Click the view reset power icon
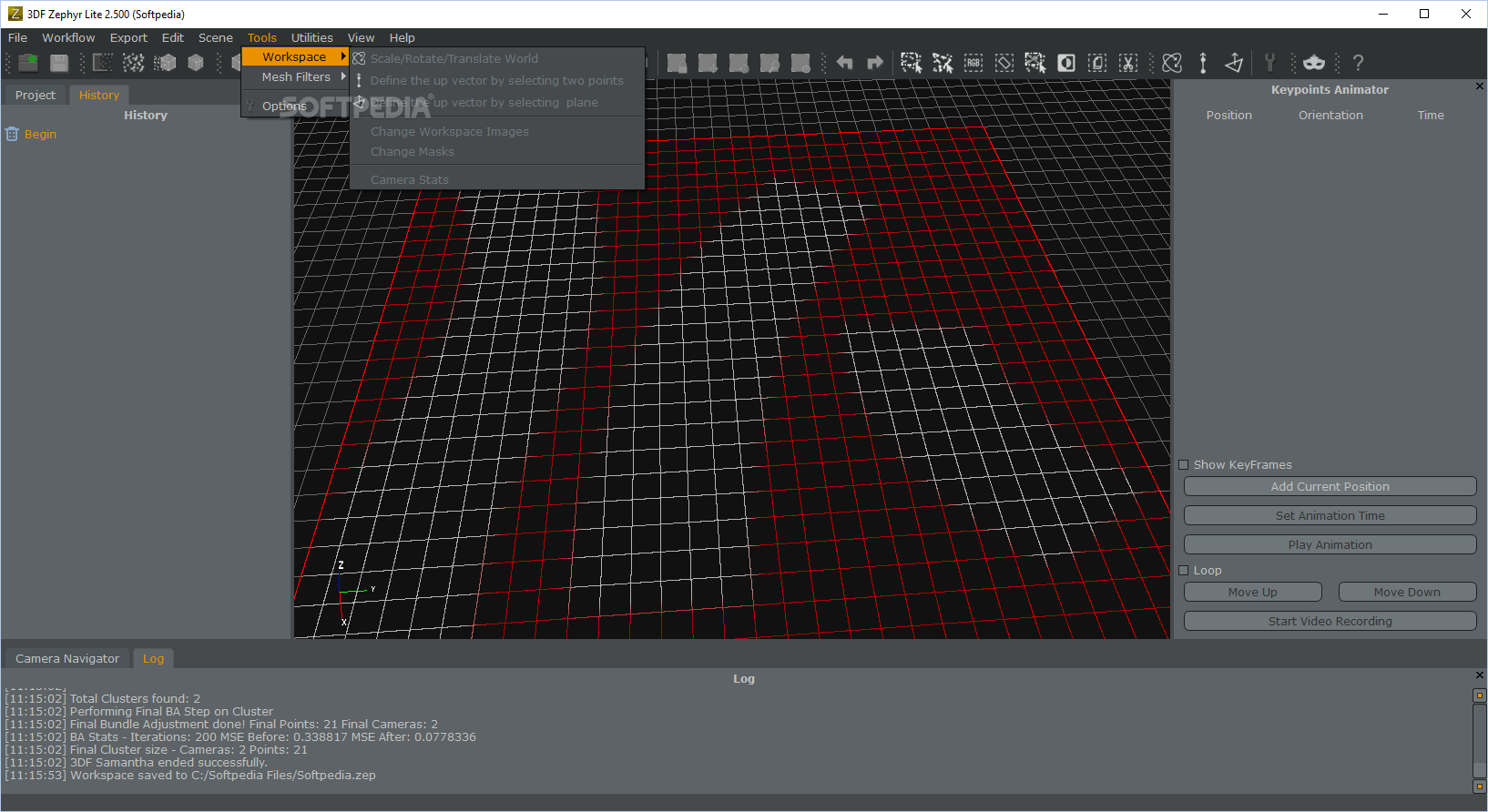 [x=800, y=63]
